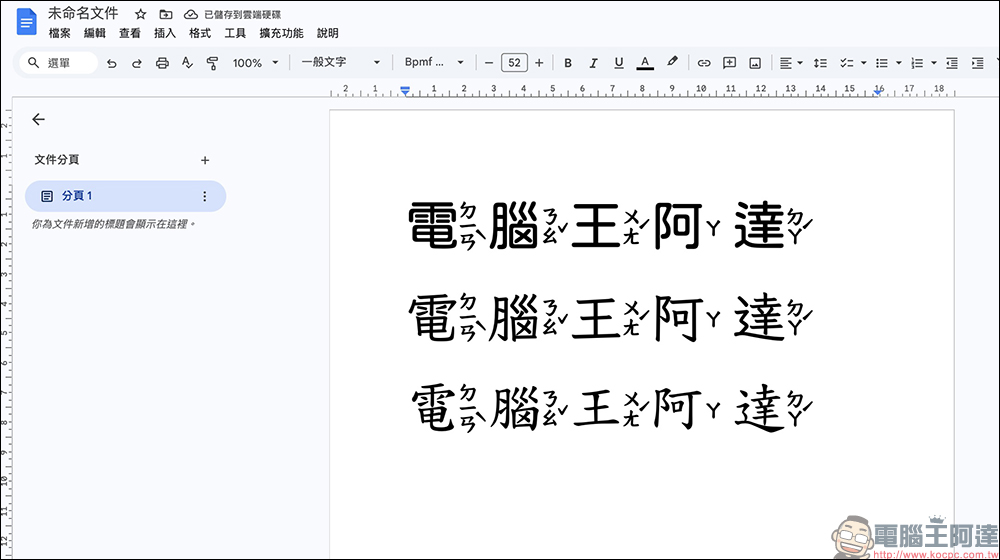Print the document with the printer icon
Screen dimensions: 1000x560
162,63
